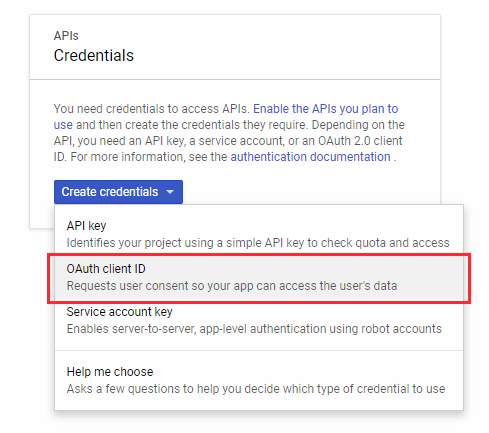Follow the authentication documentation link

click(x=310, y=157)
